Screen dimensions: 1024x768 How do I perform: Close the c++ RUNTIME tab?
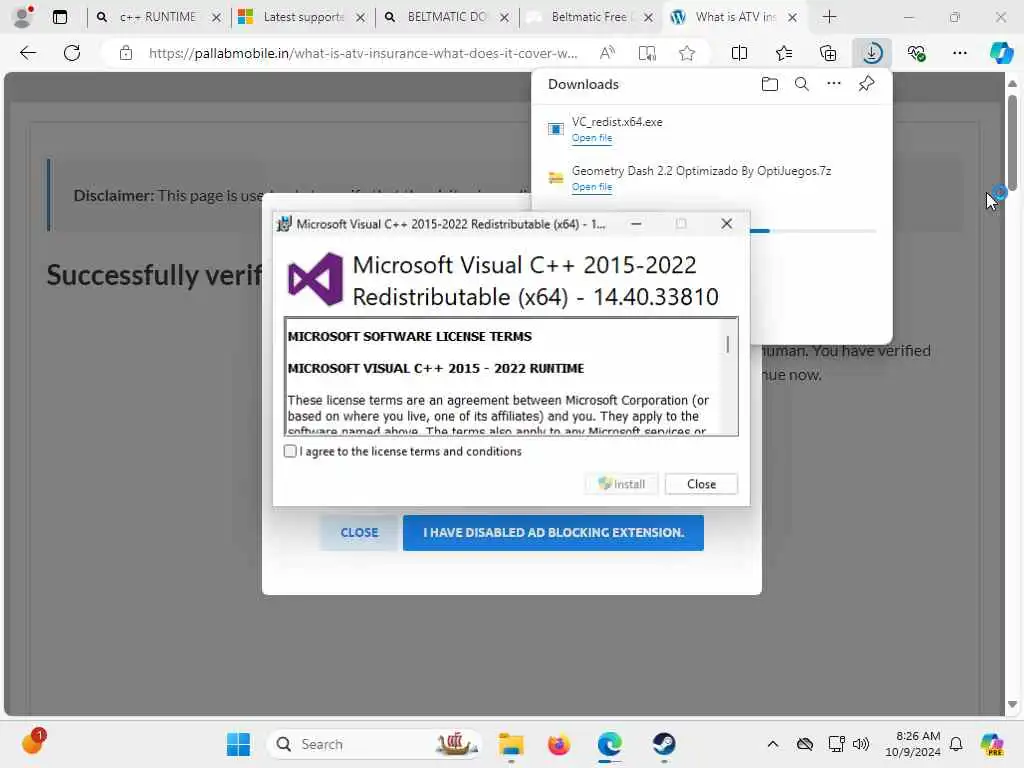point(216,18)
